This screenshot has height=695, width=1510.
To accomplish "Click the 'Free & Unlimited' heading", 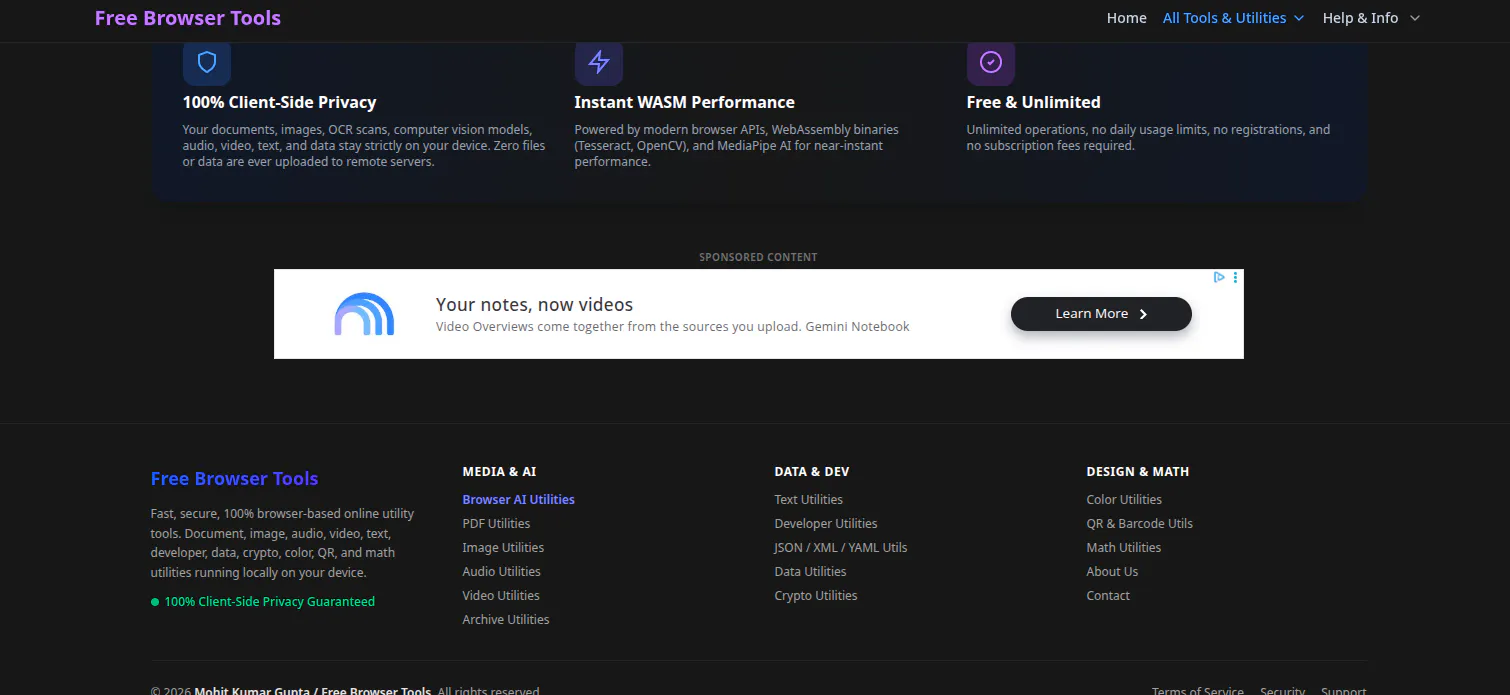I will pyautogui.click(x=1033, y=102).
